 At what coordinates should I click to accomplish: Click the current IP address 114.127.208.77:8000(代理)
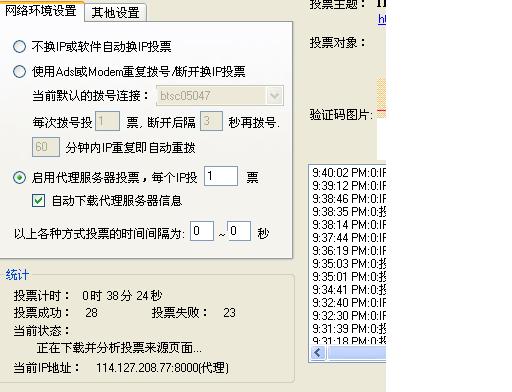point(163,368)
